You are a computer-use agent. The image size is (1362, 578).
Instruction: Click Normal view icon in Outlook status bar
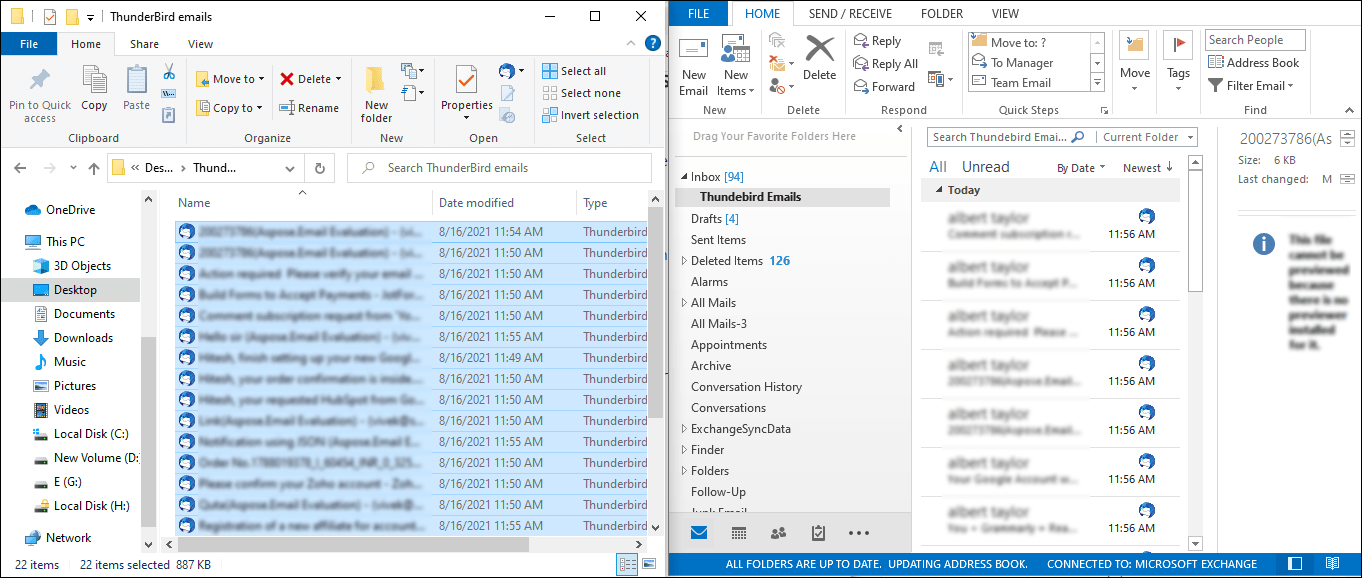[x=1295, y=564]
